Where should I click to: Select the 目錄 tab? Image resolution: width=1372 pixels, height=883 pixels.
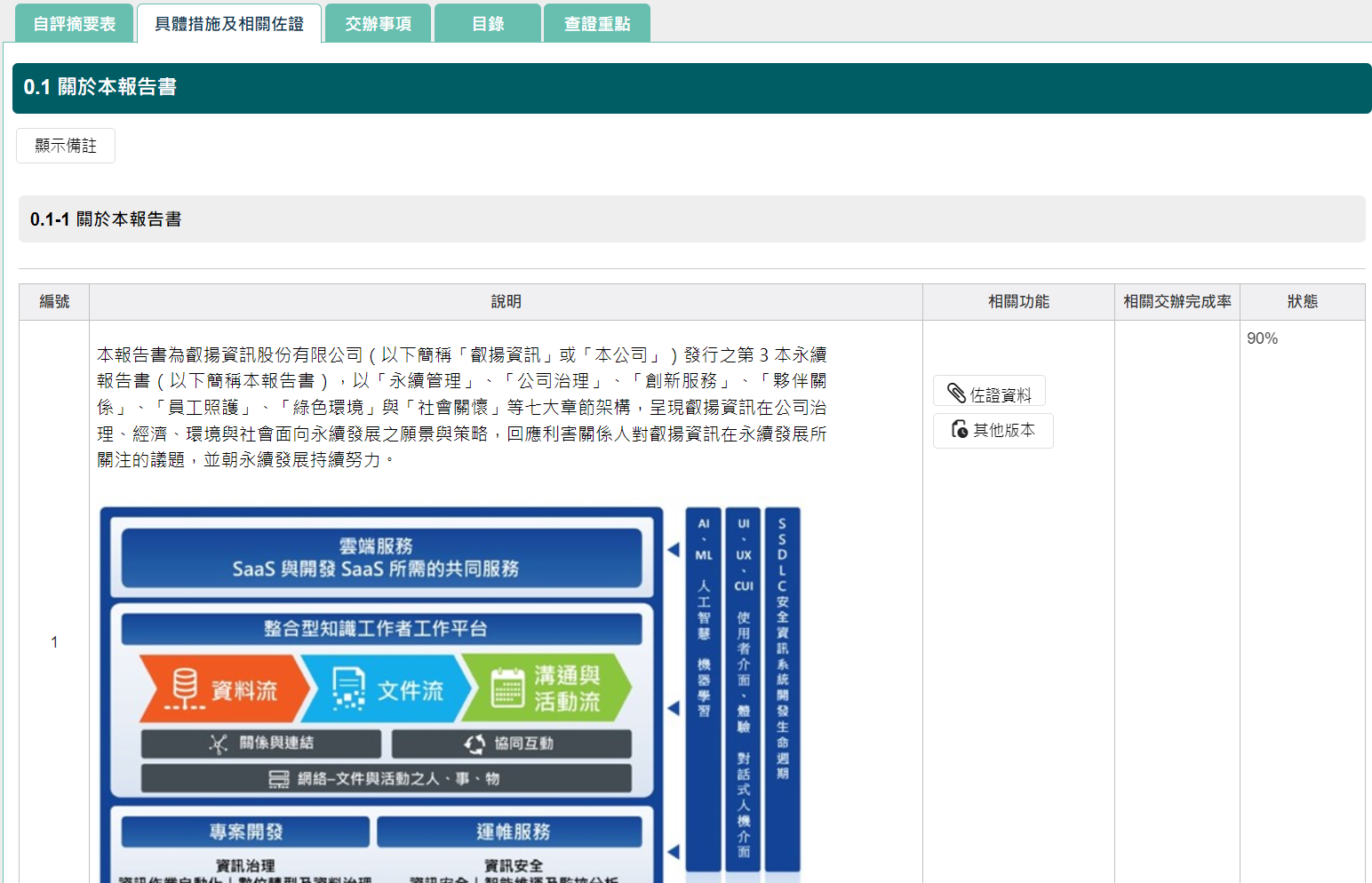[x=488, y=24]
